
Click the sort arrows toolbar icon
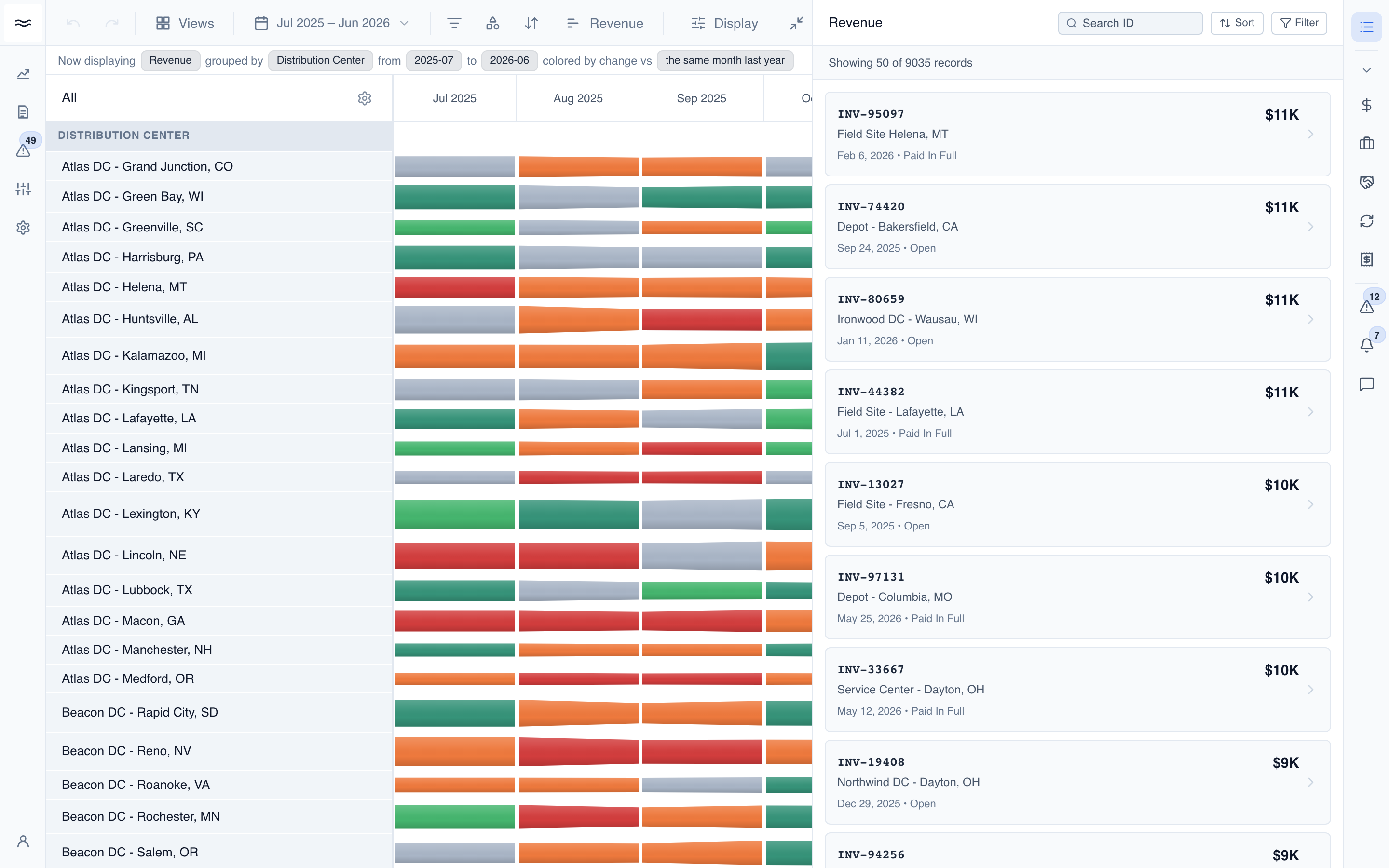[x=531, y=23]
